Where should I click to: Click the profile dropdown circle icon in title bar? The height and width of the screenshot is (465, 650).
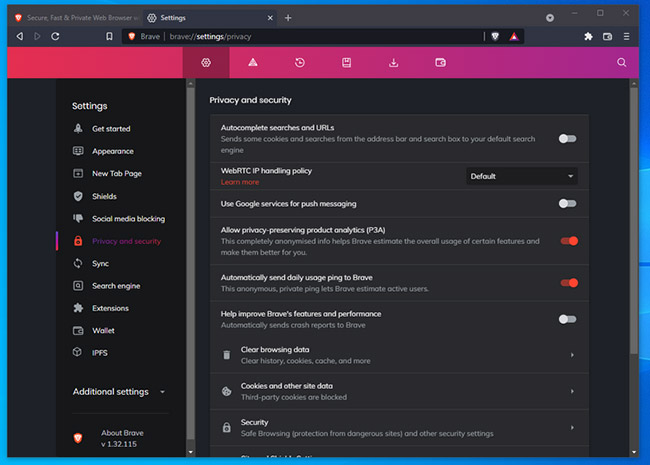(550, 18)
